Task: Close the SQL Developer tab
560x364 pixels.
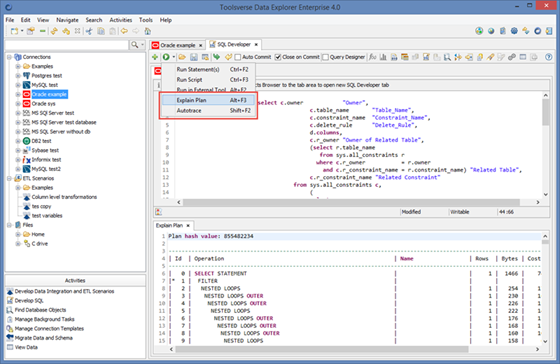Action: click(256, 45)
